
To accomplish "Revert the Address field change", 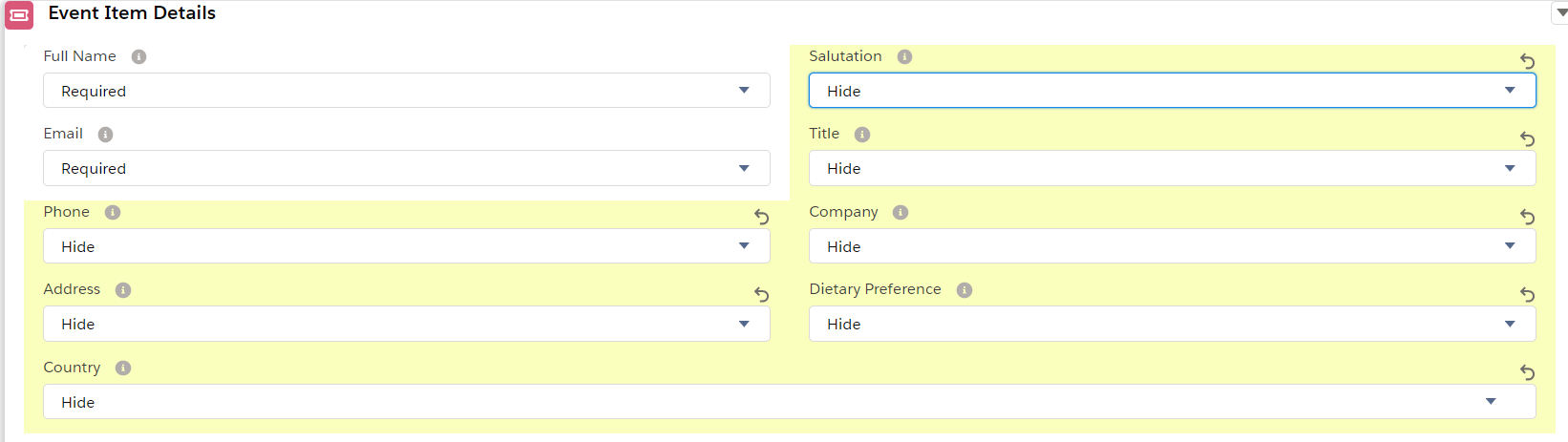I will coord(761,295).
